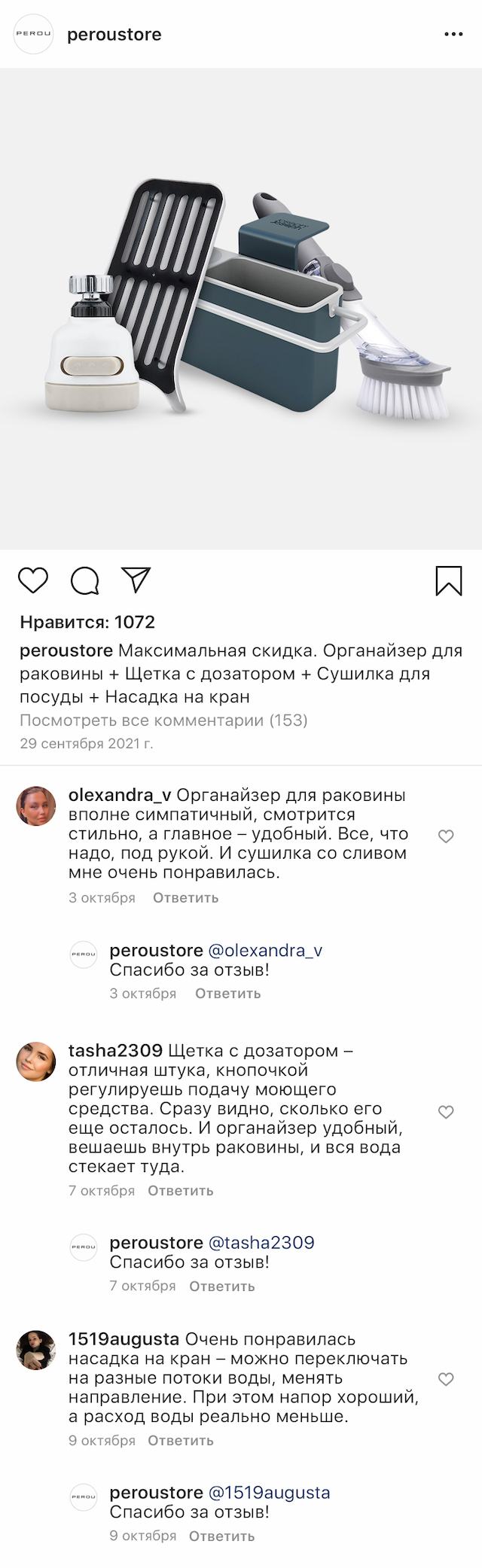Image resolution: width=482 pixels, height=1568 pixels.
Task: Open the kitchen organizer product photo
Action: [x=241, y=309]
